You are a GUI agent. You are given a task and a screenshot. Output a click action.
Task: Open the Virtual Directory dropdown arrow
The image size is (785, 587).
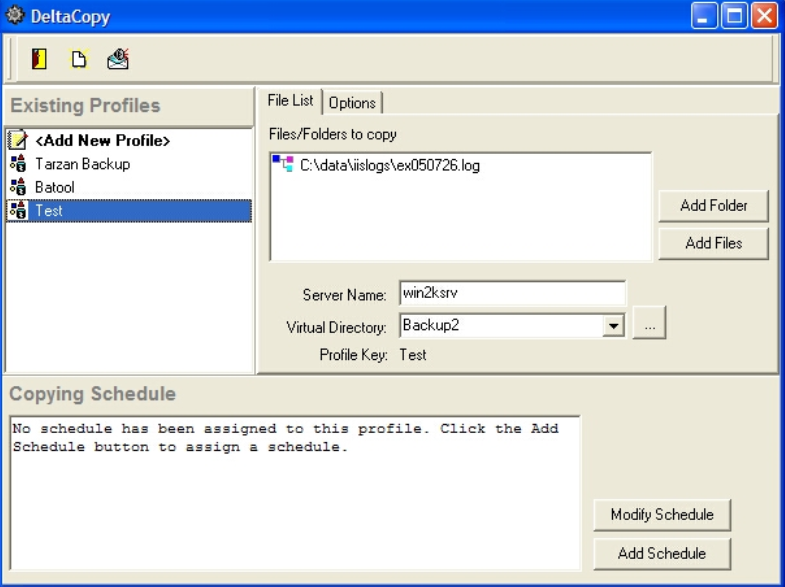click(613, 326)
